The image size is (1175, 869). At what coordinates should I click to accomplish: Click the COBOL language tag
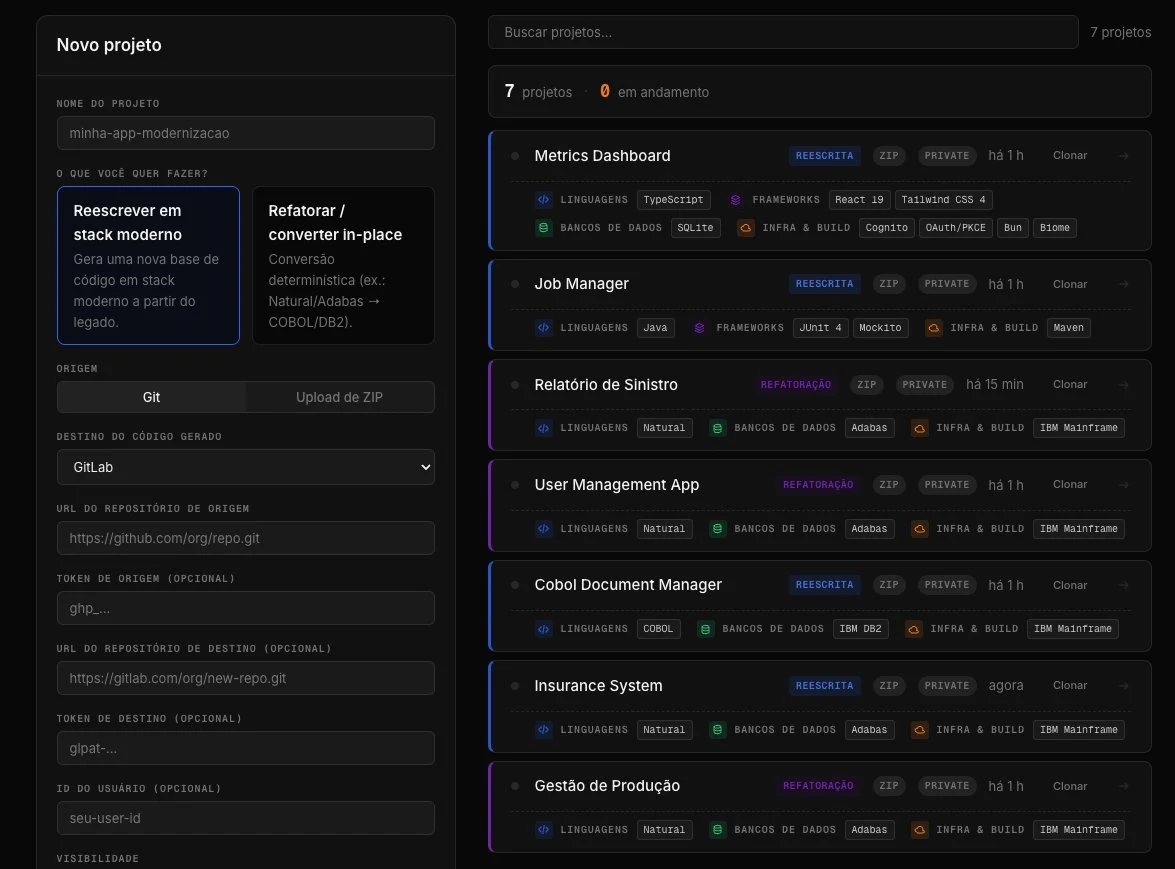click(658, 629)
